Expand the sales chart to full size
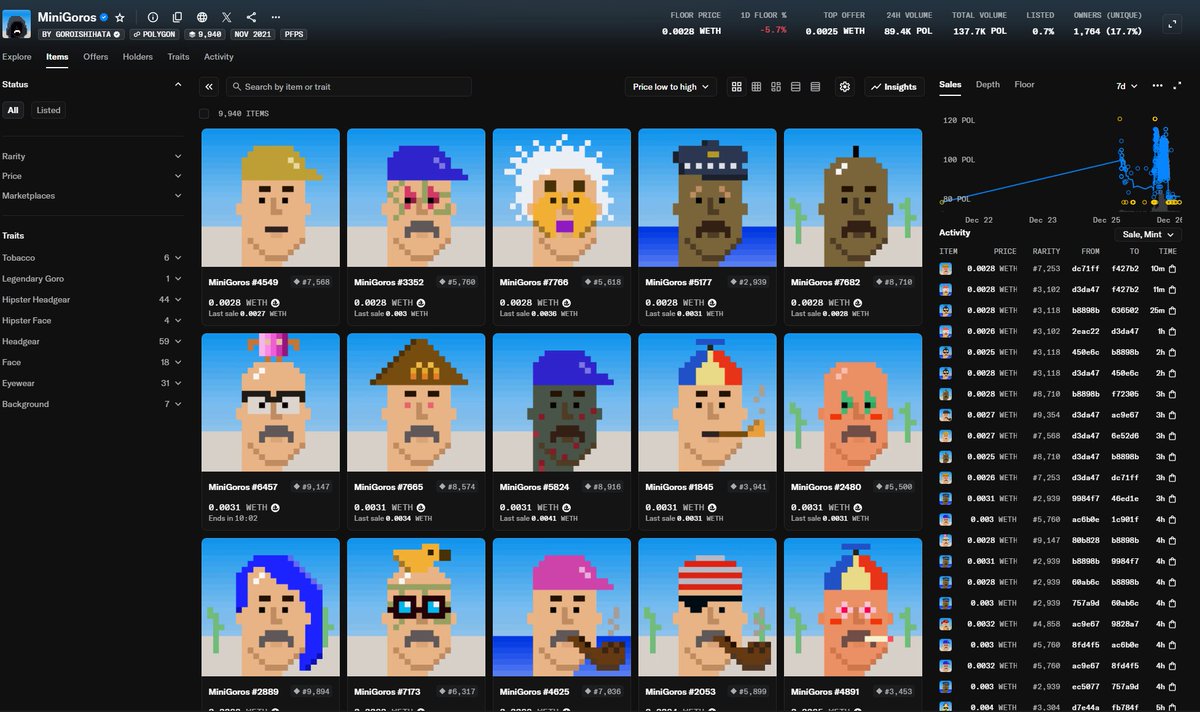The width and height of the screenshot is (1200, 712). point(1176,86)
